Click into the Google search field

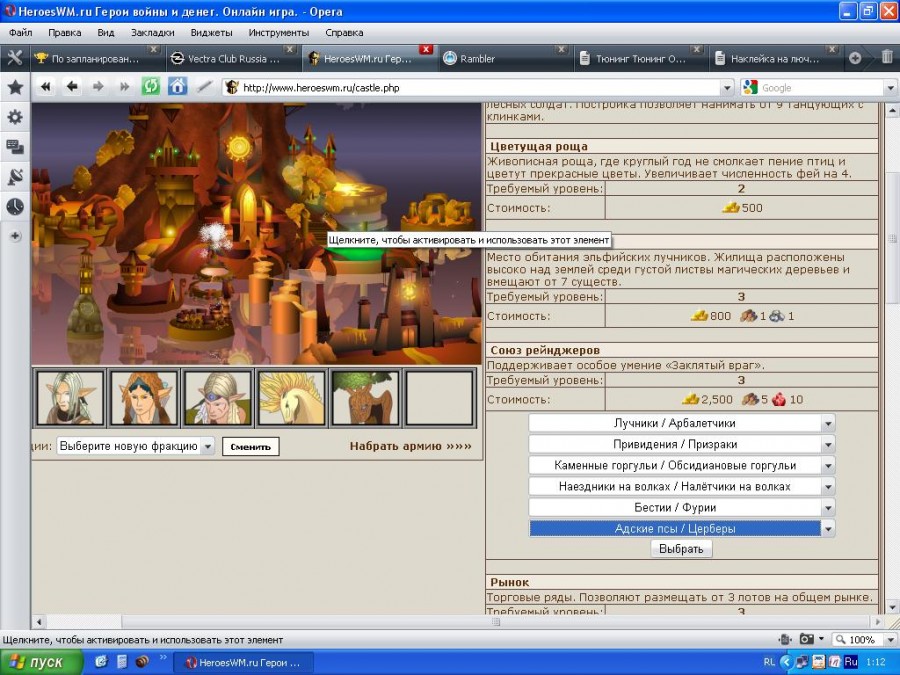tap(822, 88)
